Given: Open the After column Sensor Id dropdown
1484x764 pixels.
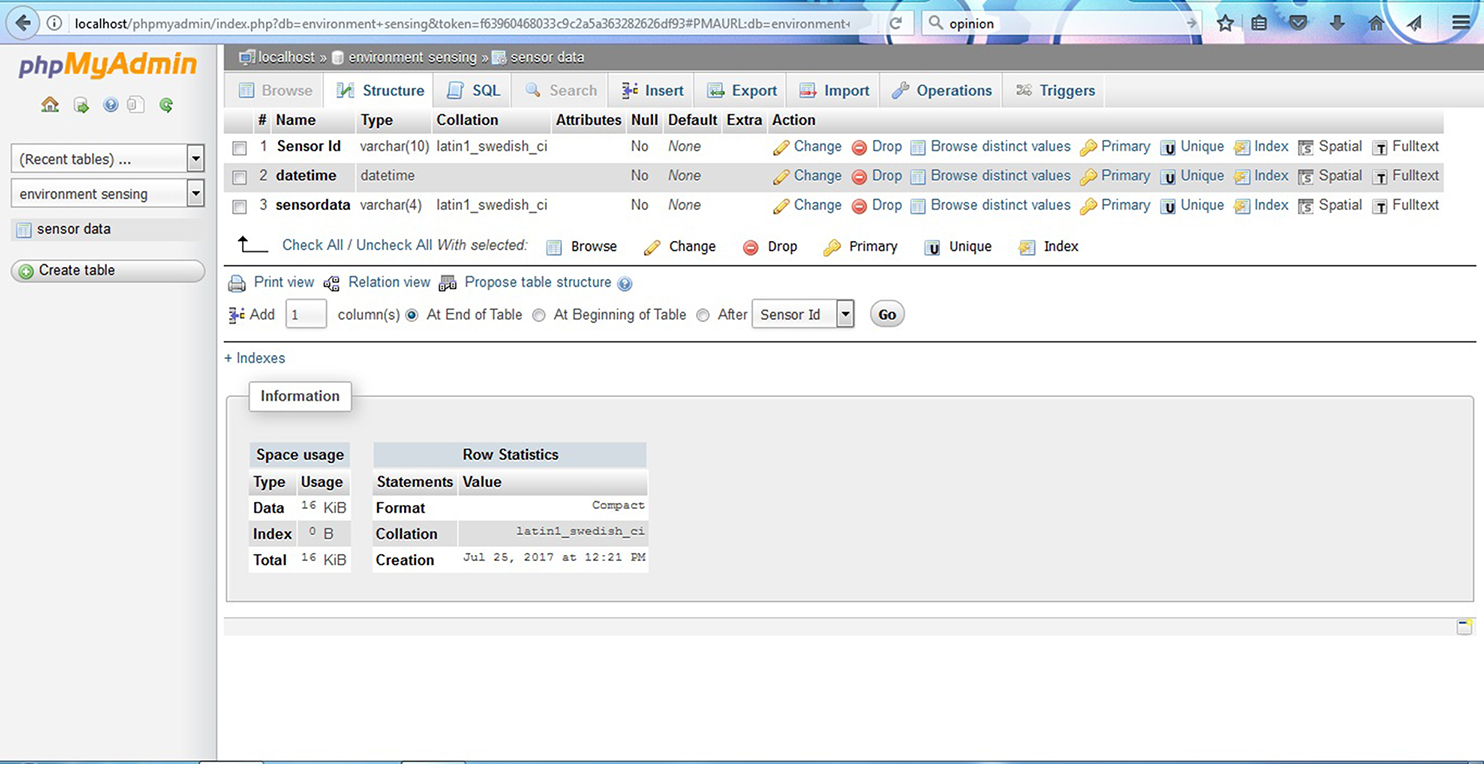Looking at the screenshot, I should (803, 314).
